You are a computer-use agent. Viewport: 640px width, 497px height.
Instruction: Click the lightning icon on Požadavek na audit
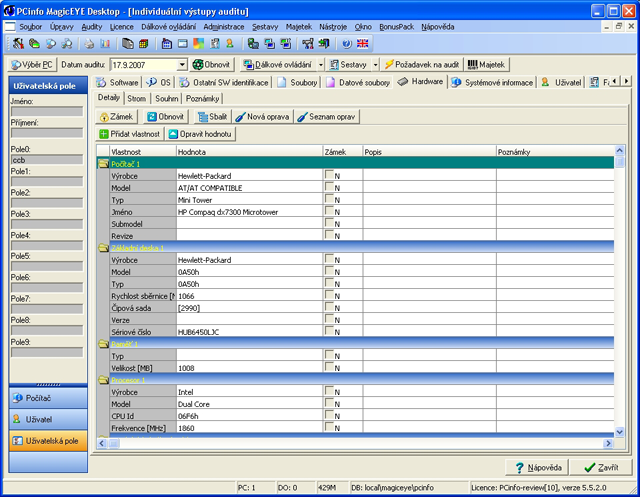coord(389,64)
